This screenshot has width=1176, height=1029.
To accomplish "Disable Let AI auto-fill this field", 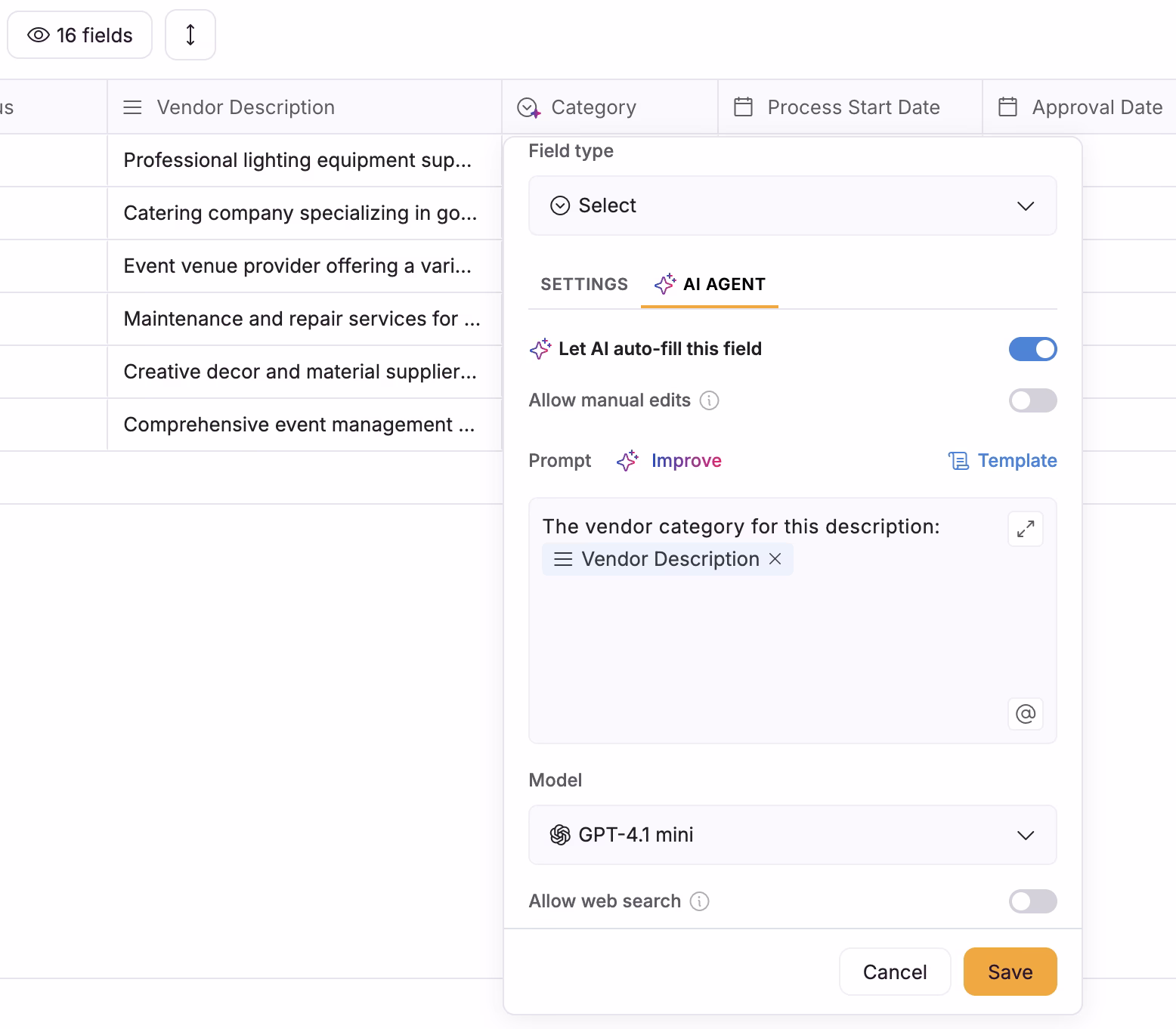I will tap(1033, 348).
